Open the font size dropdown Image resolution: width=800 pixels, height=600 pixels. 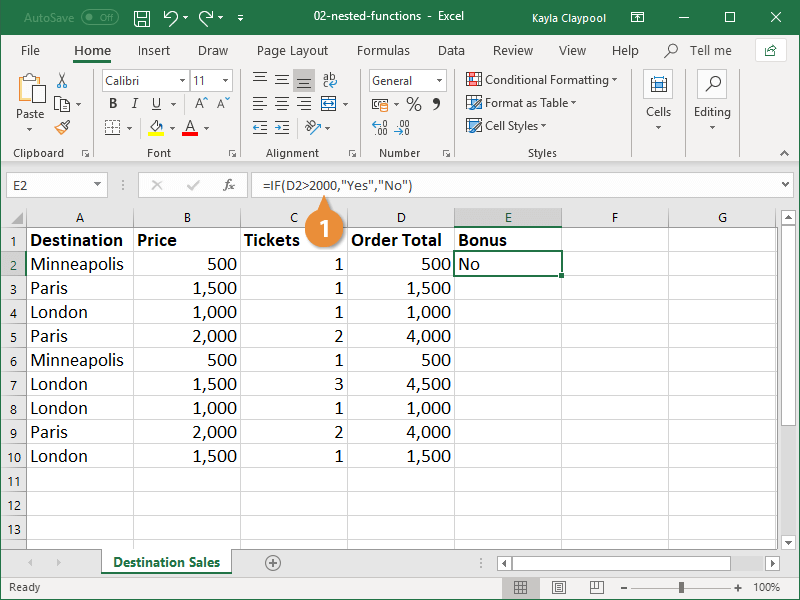[225, 81]
